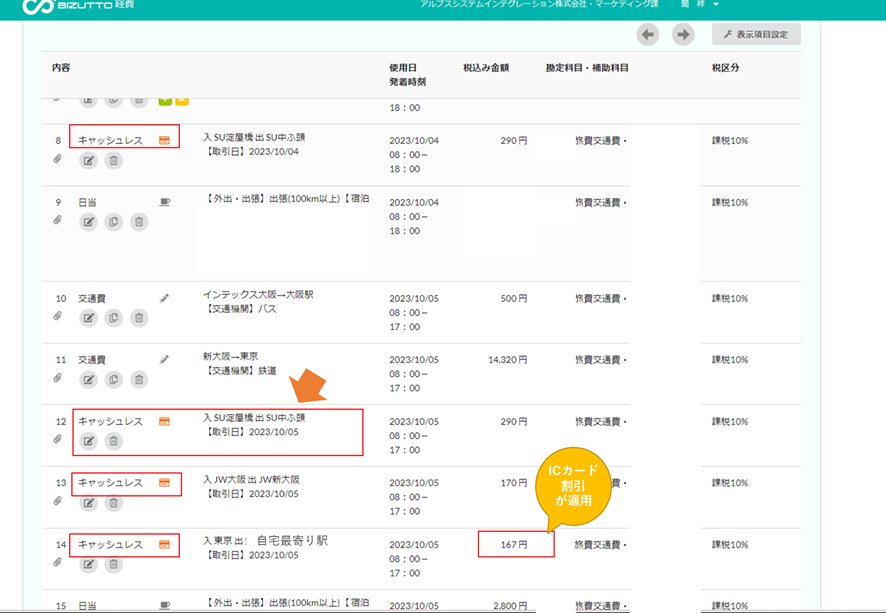886x613 pixels.
Task: Click the trash icon in row 11
Action: coord(139,379)
